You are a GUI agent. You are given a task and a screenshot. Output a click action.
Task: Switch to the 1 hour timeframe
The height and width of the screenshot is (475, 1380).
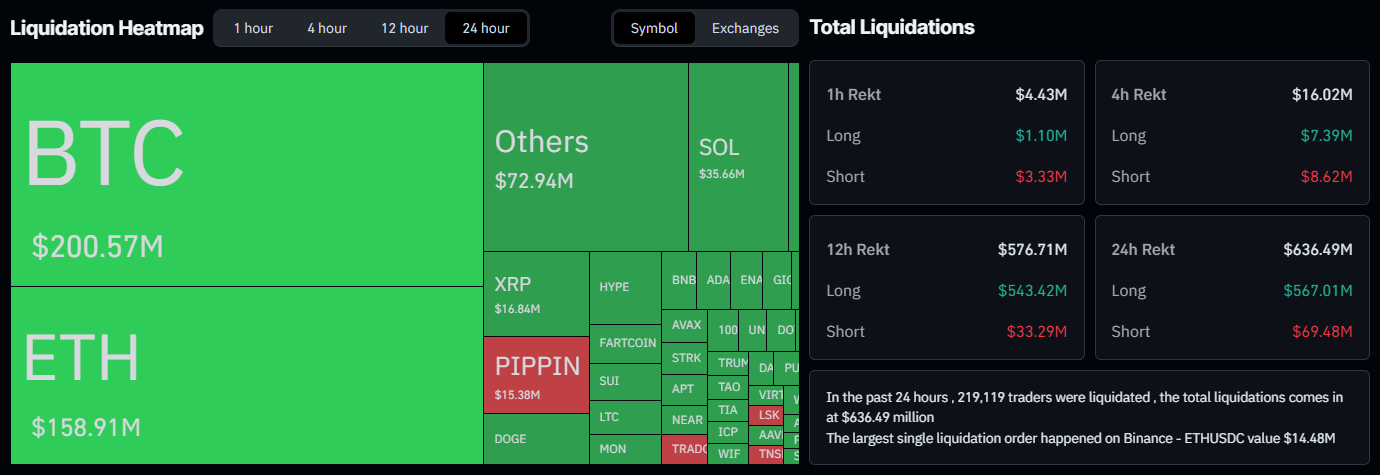pyautogui.click(x=253, y=28)
